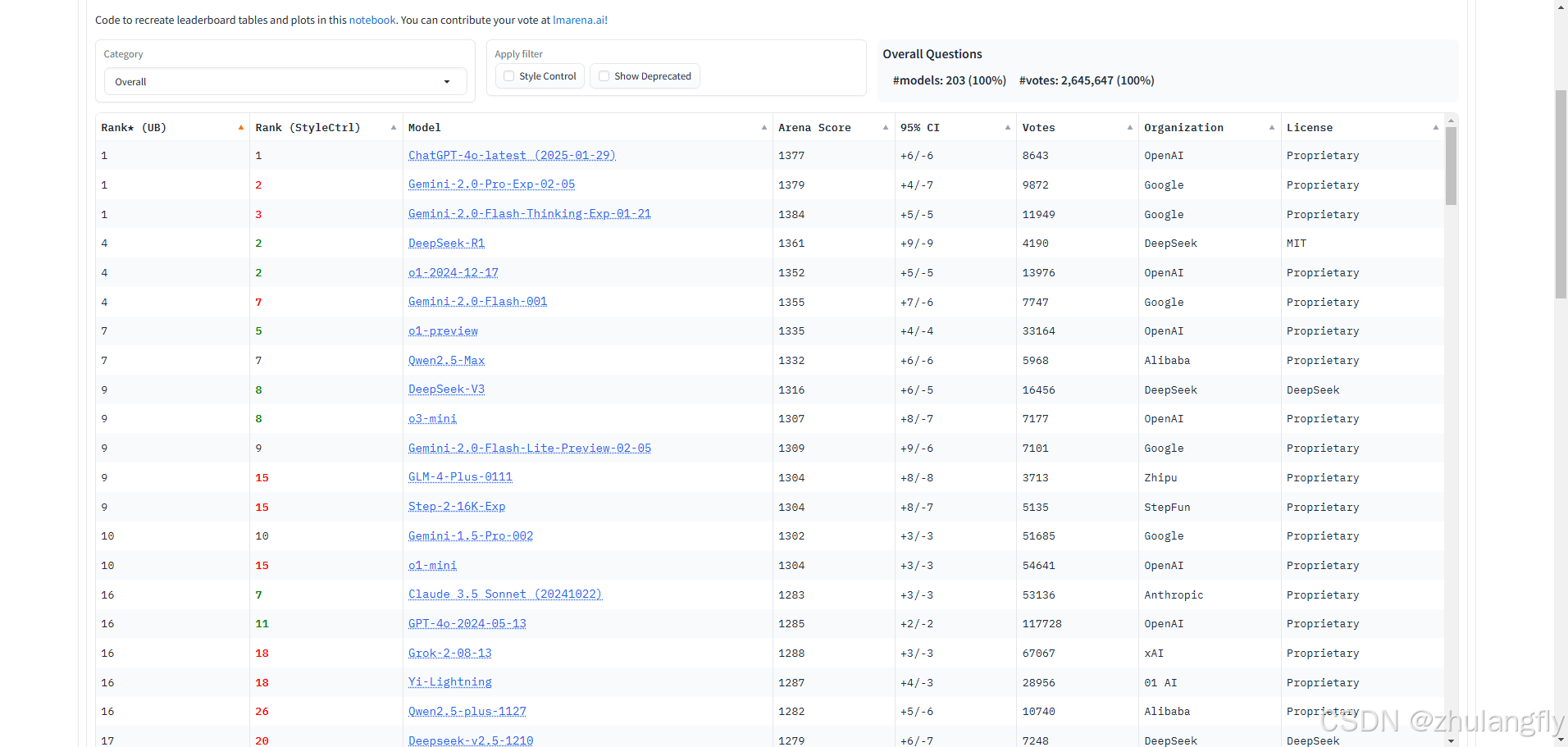
Task: Open the Gemini-1.5-Pro-002 model link
Action: coord(471,536)
